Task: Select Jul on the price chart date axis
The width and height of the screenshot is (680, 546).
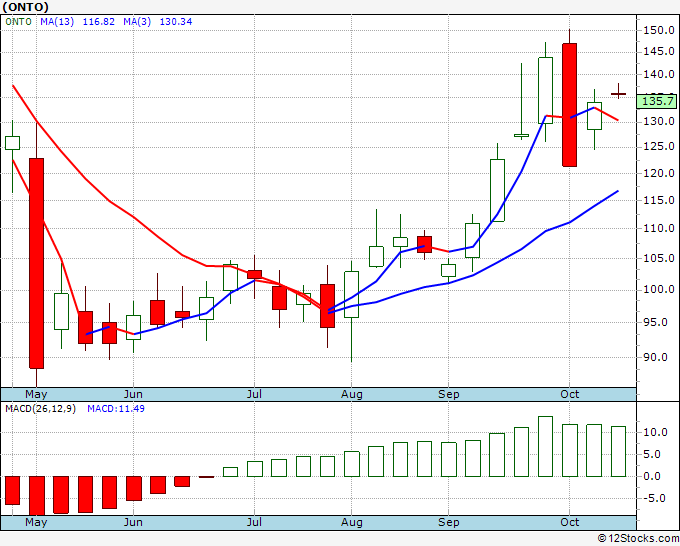Action: [254, 394]
